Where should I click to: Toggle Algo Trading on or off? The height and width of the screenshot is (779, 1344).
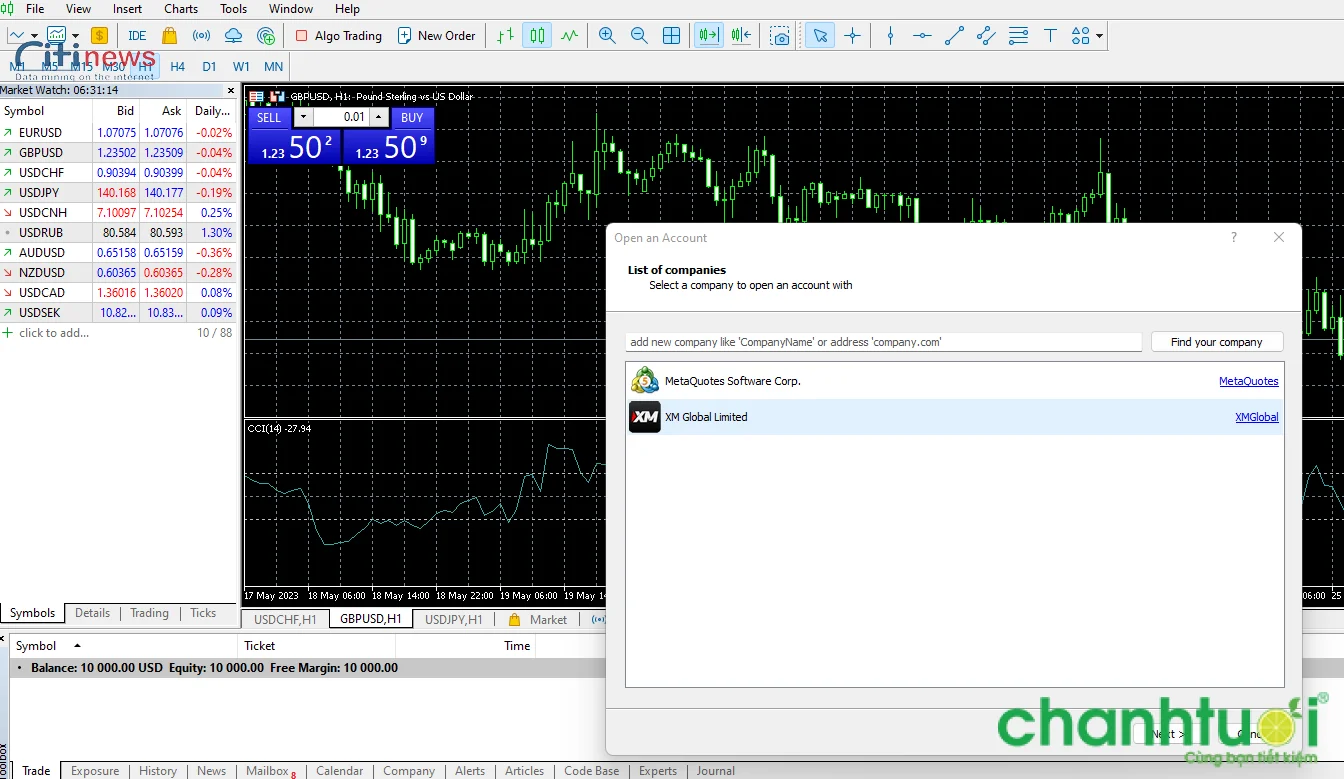tap(339, 36)
